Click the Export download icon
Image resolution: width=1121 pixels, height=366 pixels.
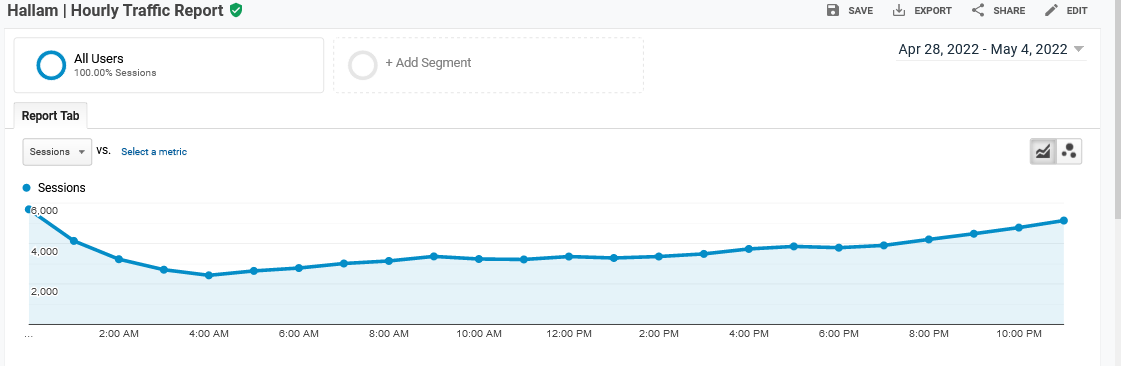click(899, 10)
